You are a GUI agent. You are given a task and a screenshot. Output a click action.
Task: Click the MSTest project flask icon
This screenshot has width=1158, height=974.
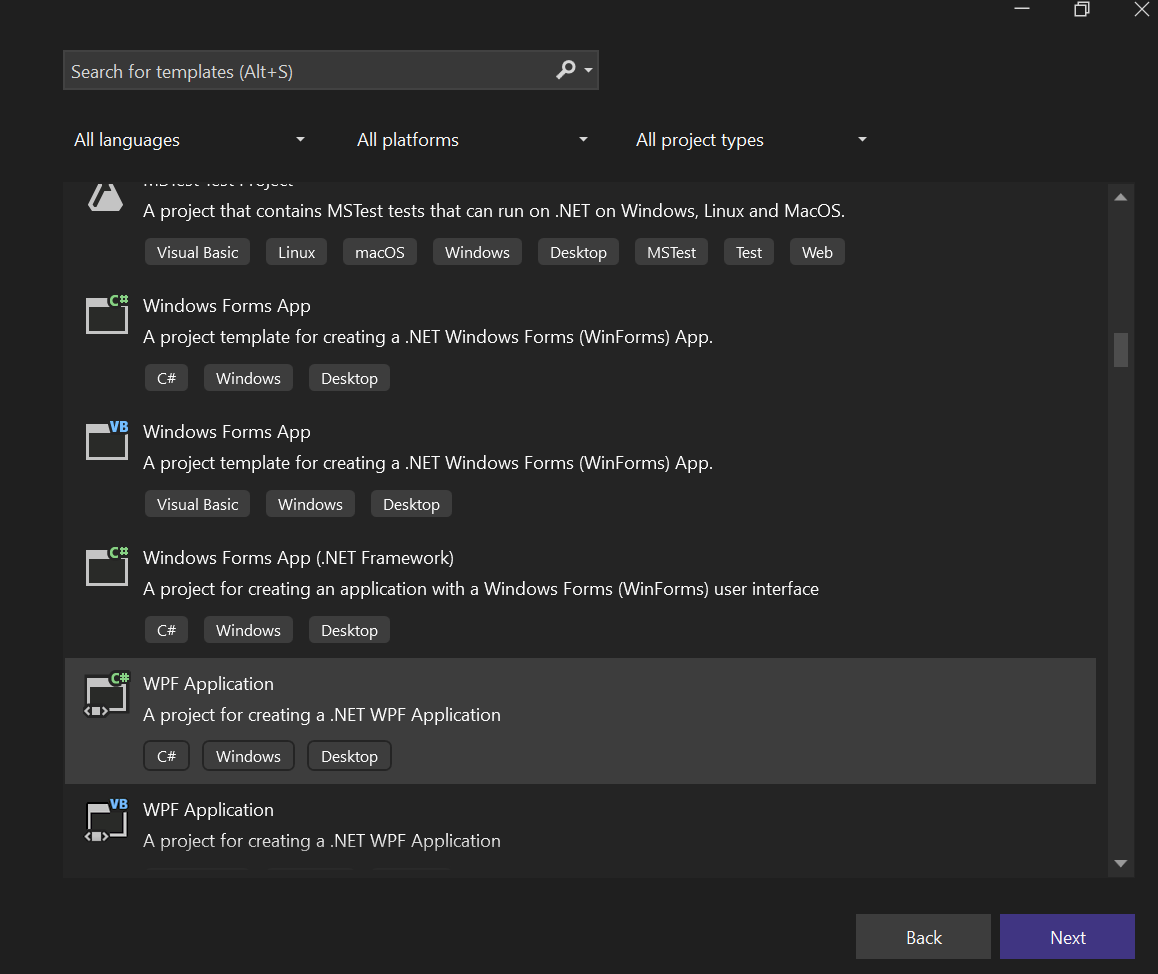pos(106,197)
